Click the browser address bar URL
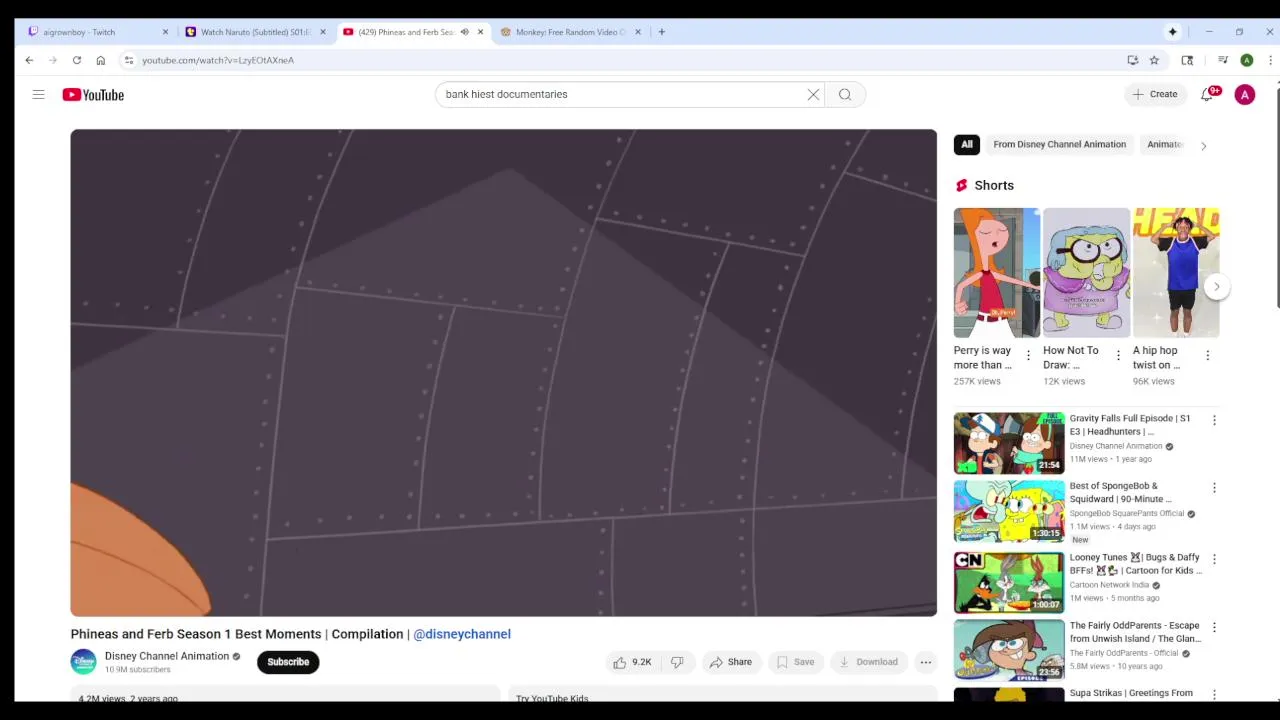 (x=218, y=60)
